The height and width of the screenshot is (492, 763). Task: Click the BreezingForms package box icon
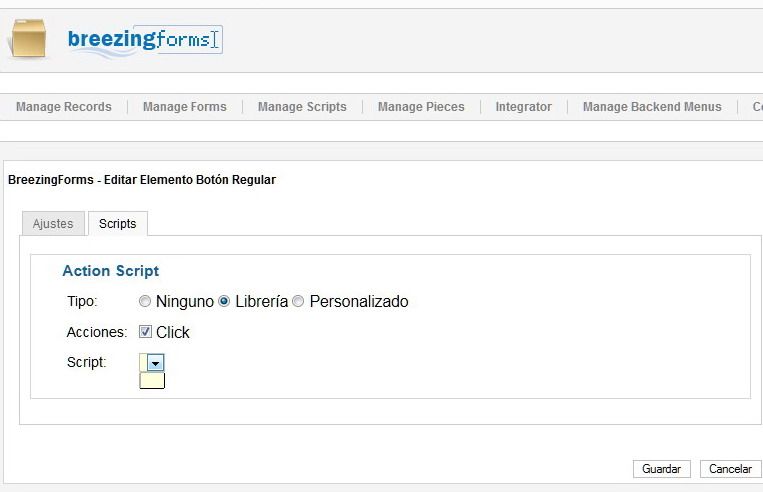pyautogui.click(x=28, y=38)
